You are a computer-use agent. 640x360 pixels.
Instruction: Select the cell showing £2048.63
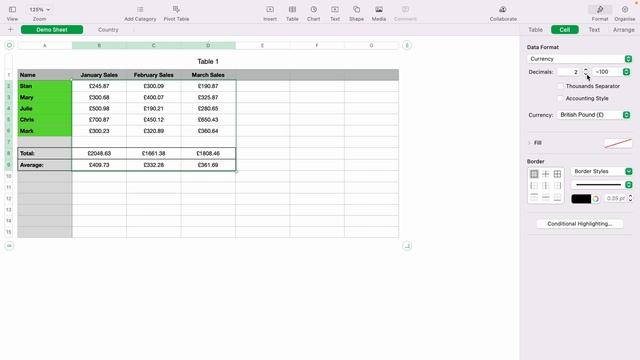tap(99, 153)
